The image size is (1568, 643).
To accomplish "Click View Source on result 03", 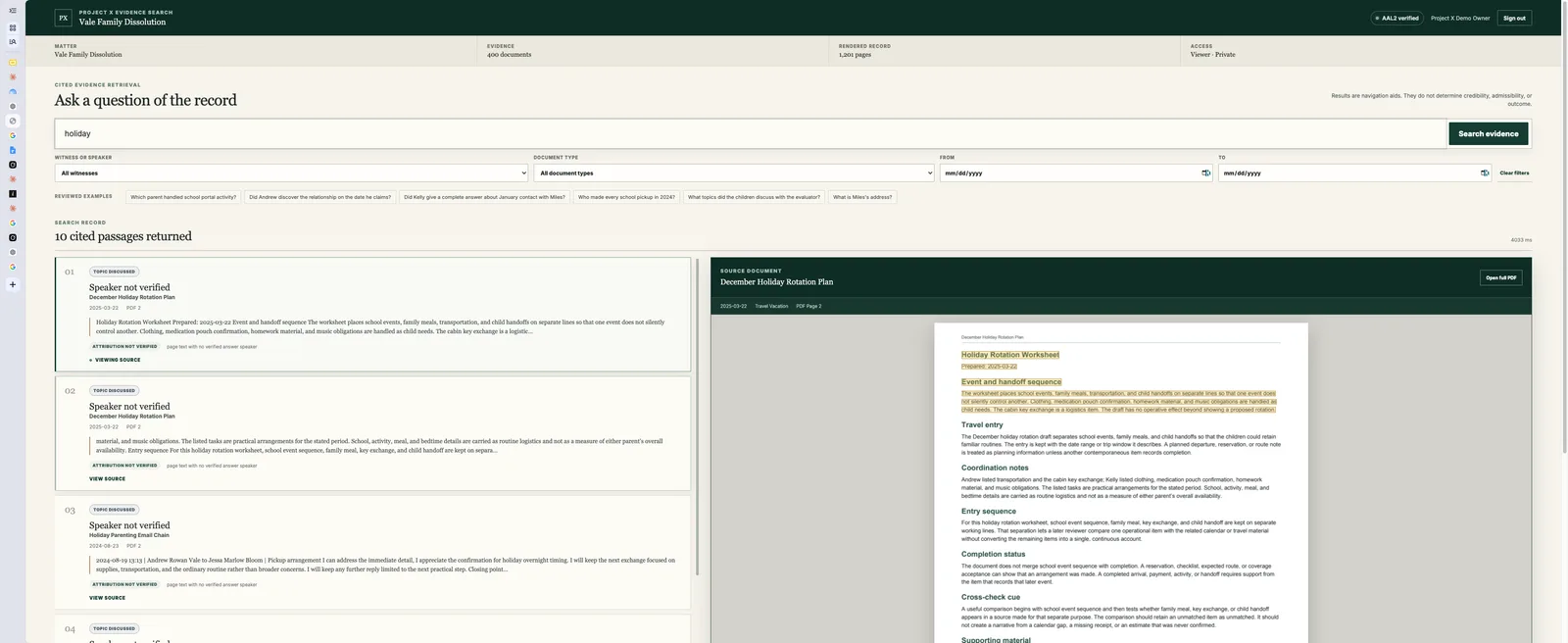I will pyautogui.click(x=107, y=598).
